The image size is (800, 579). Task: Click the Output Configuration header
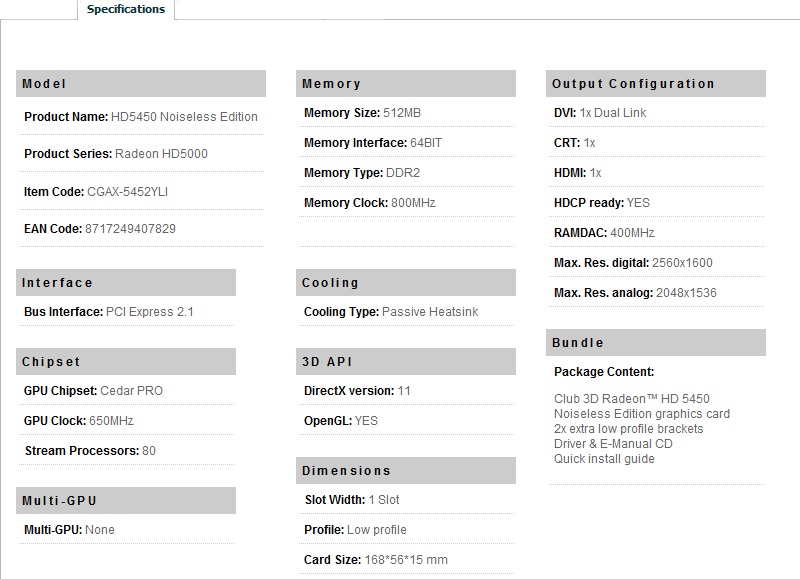click(656, 84)
